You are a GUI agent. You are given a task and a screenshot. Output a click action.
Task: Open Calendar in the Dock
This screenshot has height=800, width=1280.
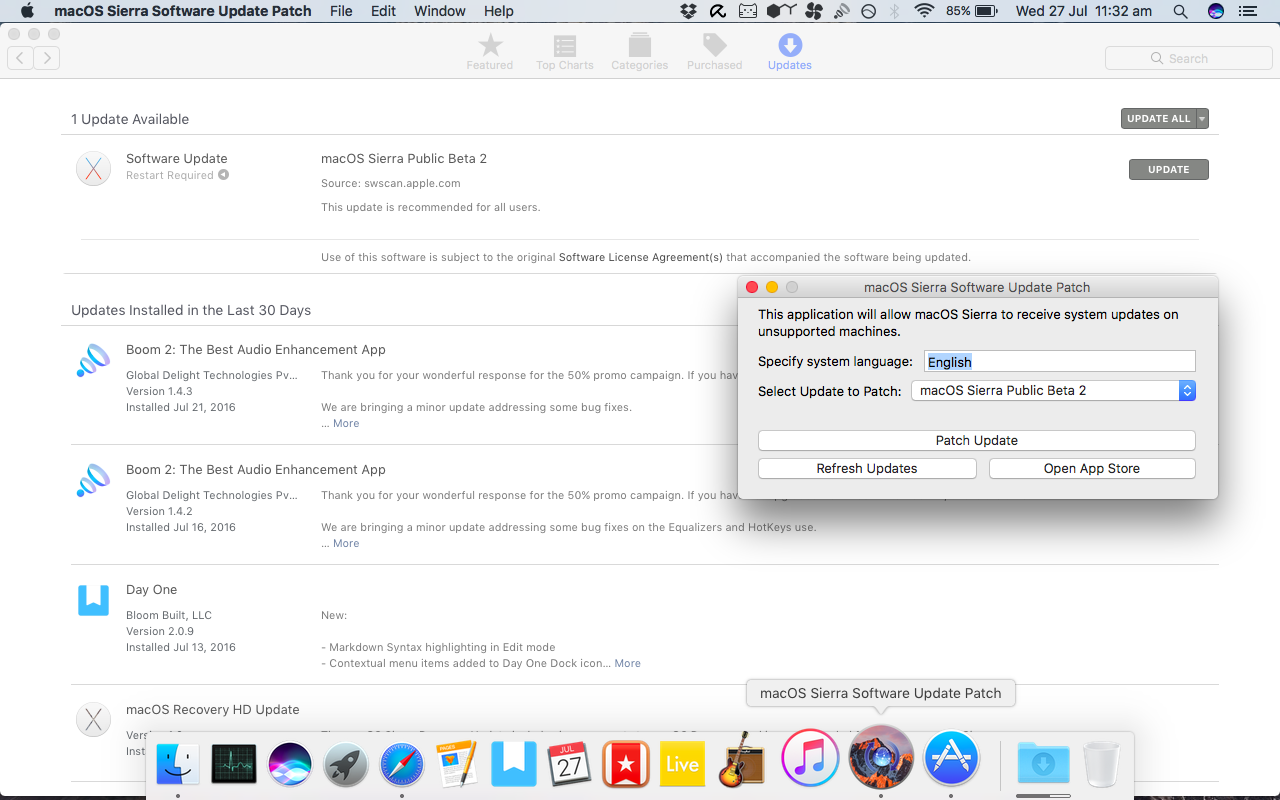pyautogui.click(x=569, y=765)
